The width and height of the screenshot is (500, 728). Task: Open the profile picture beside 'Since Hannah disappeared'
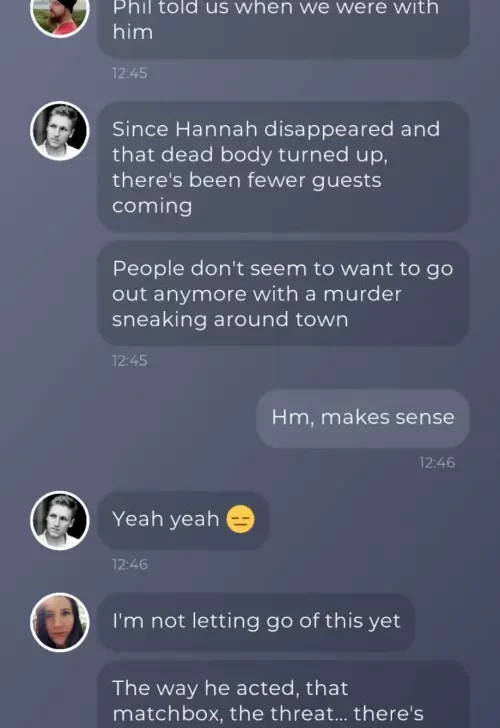(59, 131)
